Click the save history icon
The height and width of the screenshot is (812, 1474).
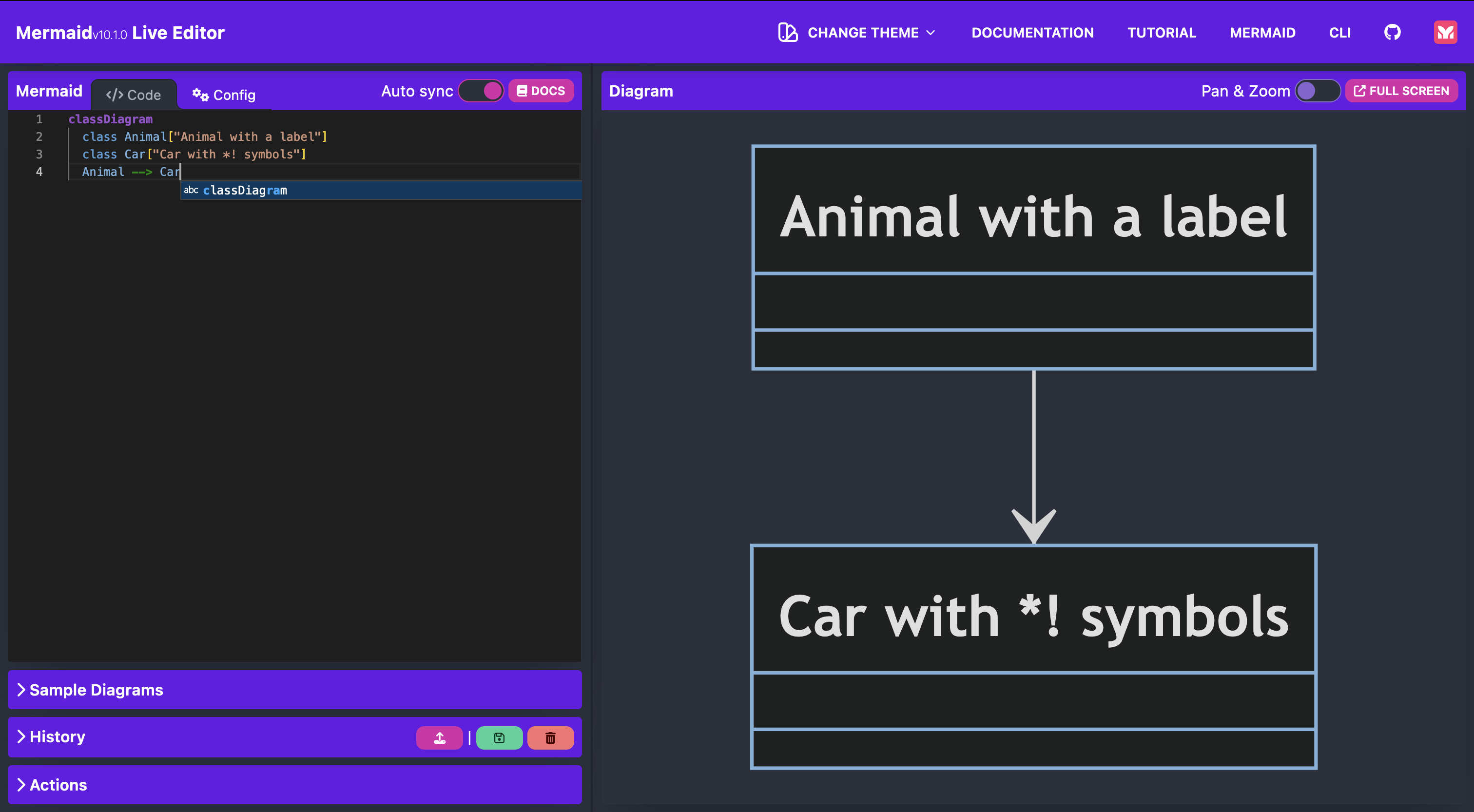(498, 737)
